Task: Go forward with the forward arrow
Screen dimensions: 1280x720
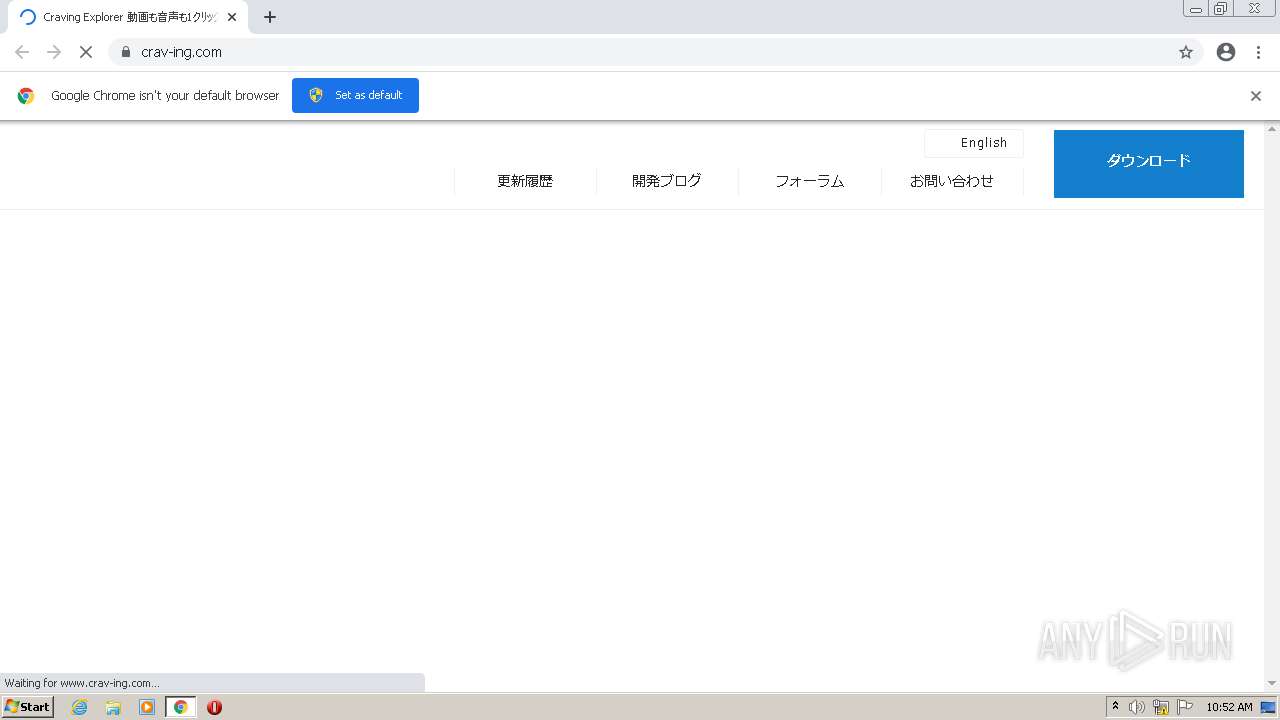Action: pos(54,52)
